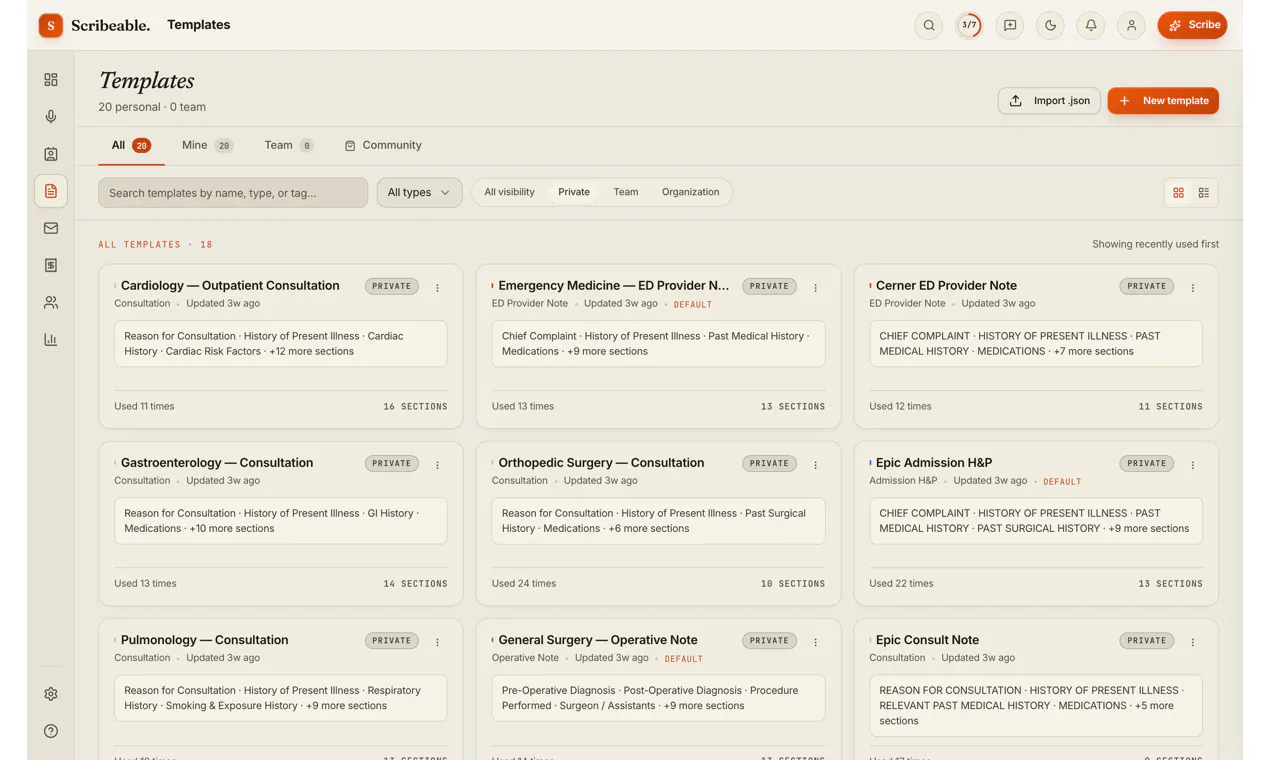Open the microphone recording page in sidebar
Screen dimensions: 1270x760
(x=51, y=117)
